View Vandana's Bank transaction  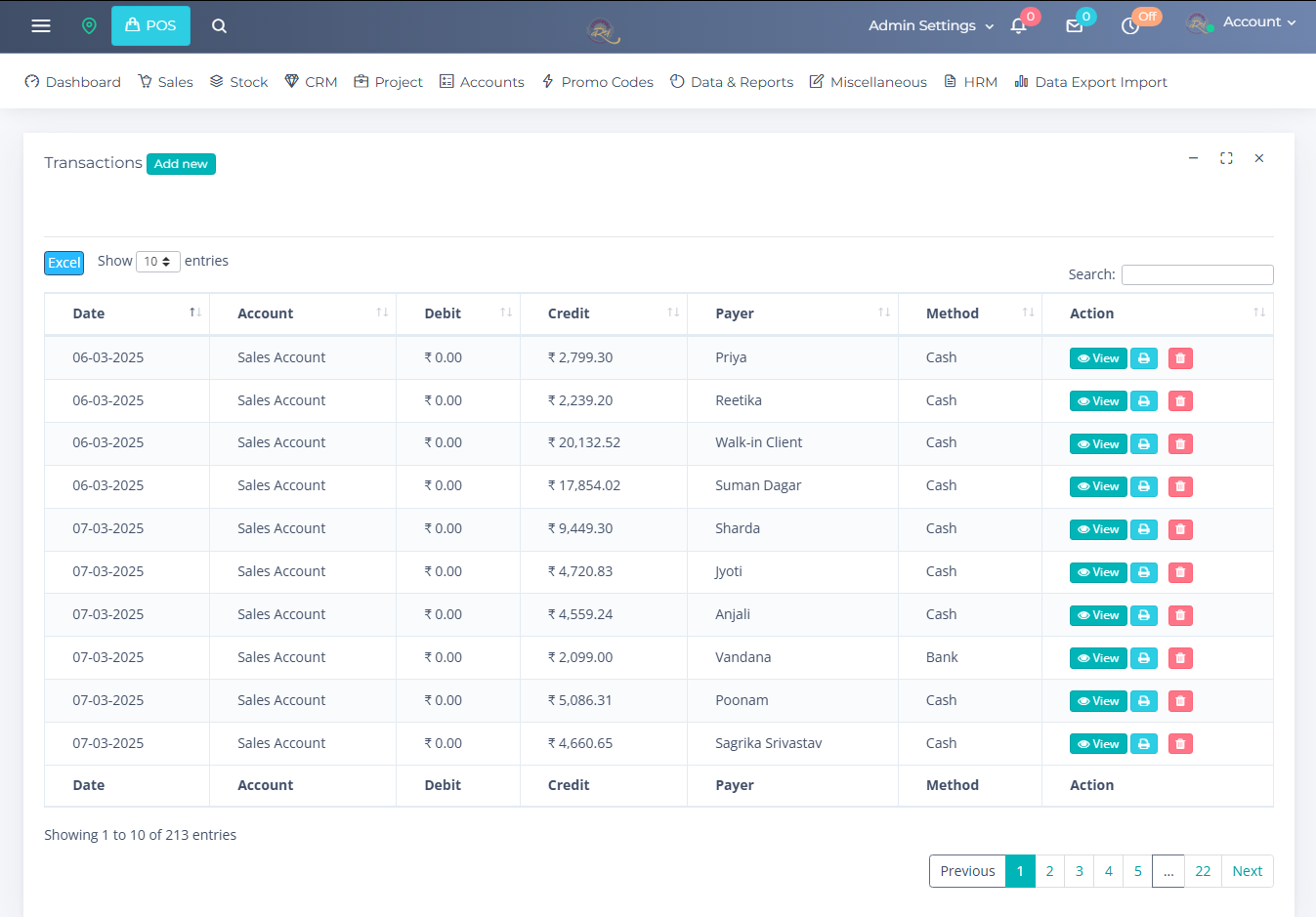point(1098,658)
